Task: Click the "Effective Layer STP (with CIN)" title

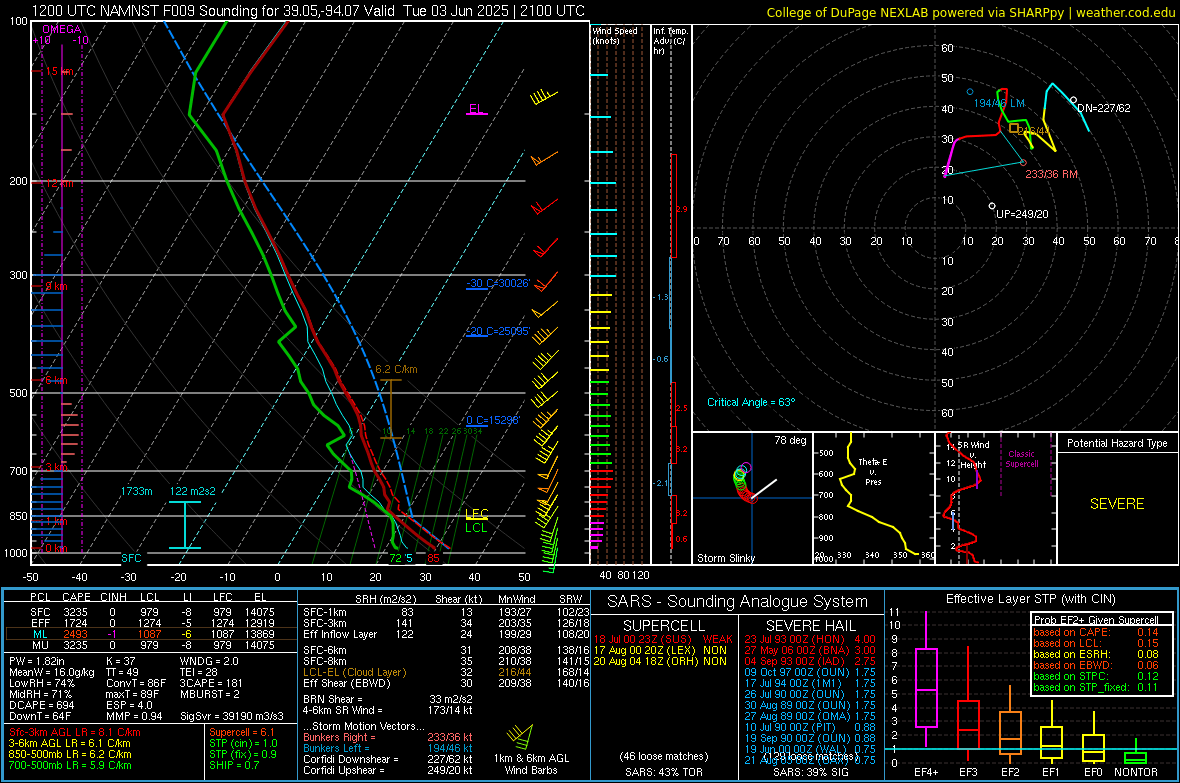Action: tap(1030, 599)
